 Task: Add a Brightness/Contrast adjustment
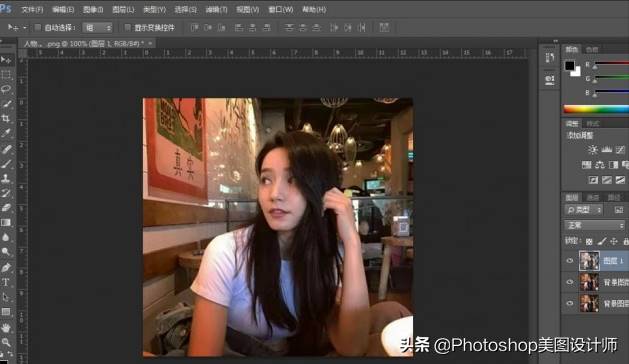(x=592, y=150)
